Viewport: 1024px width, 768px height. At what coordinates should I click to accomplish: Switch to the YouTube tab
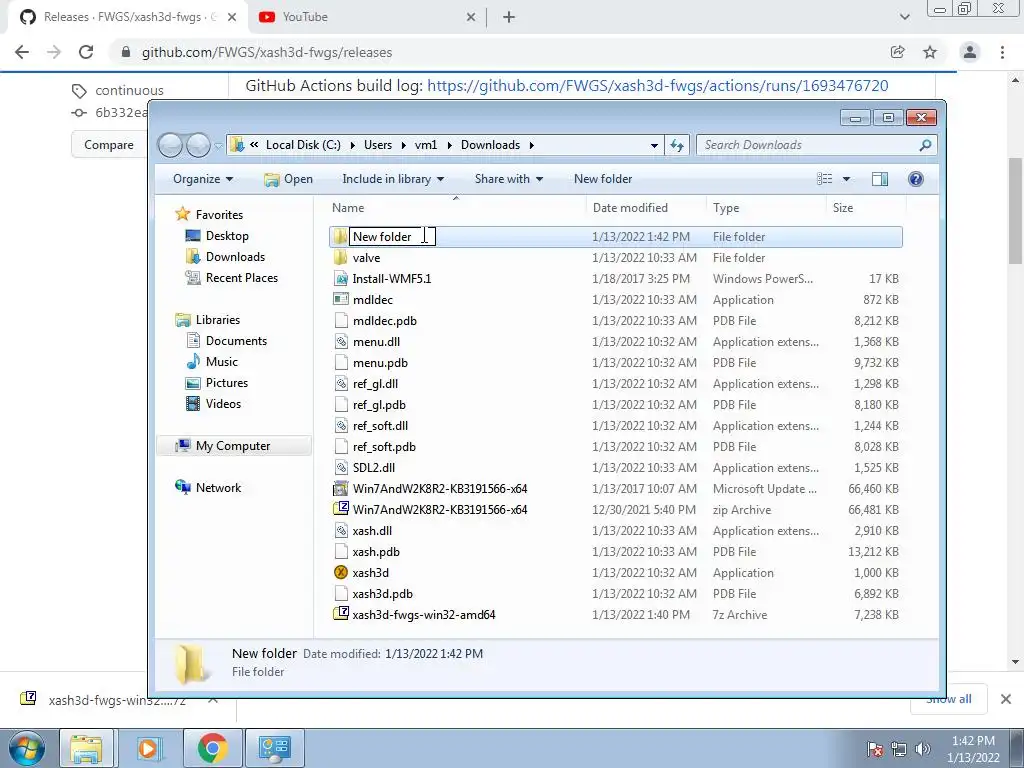(x=366, y=17)
